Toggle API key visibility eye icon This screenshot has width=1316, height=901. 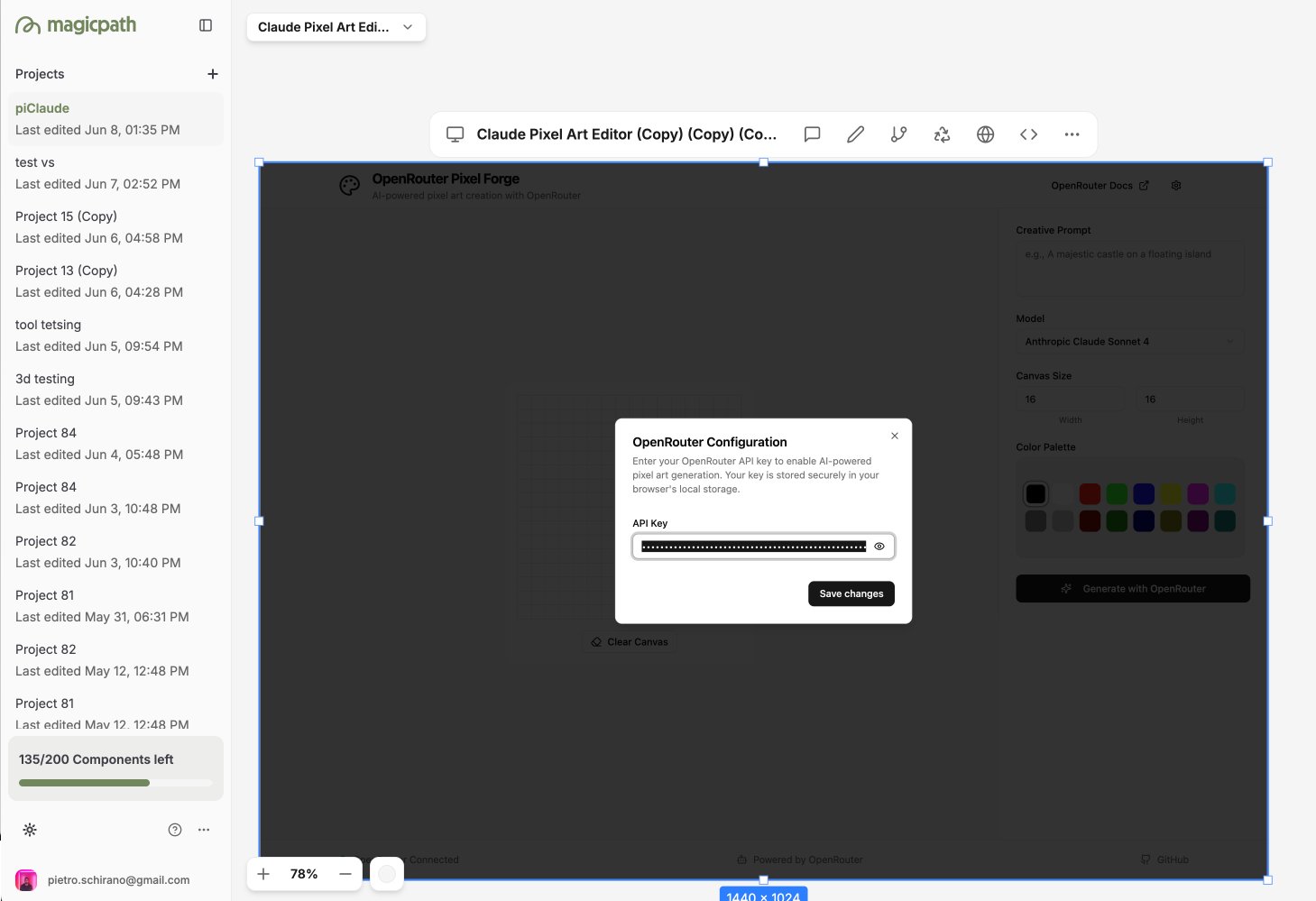879,547
